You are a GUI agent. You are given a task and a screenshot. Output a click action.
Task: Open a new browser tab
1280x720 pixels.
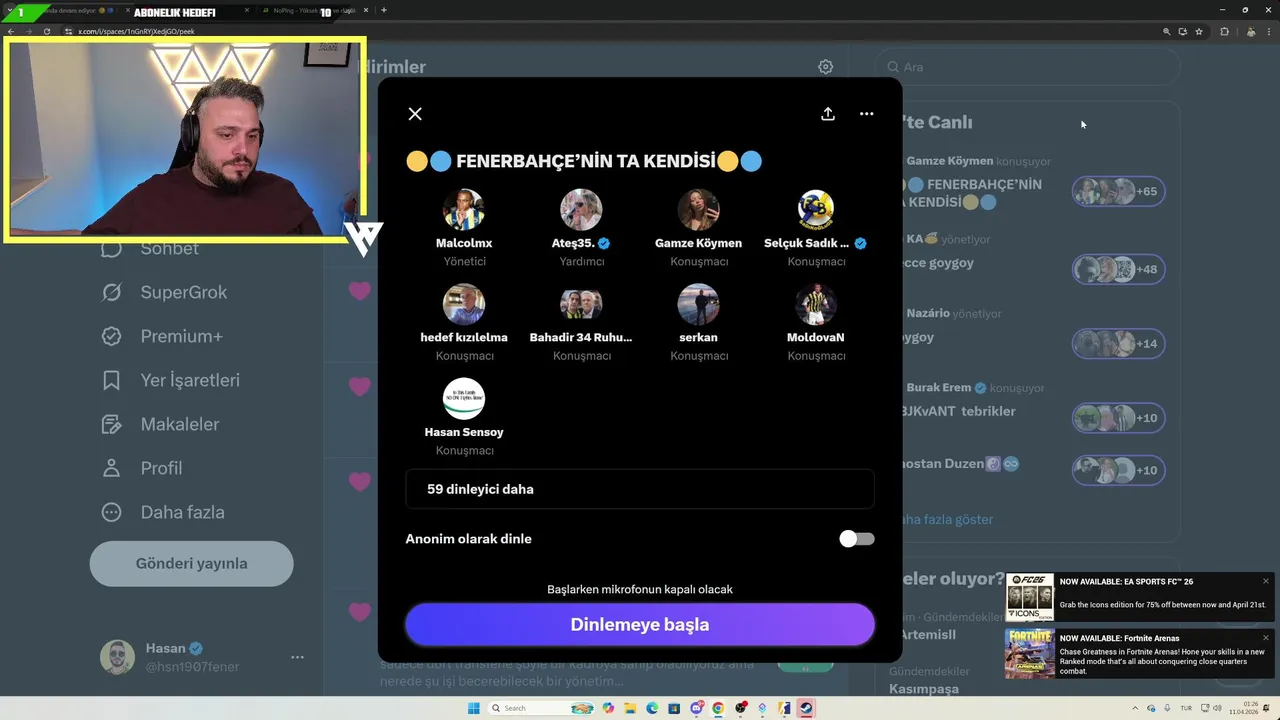point(384,11)
